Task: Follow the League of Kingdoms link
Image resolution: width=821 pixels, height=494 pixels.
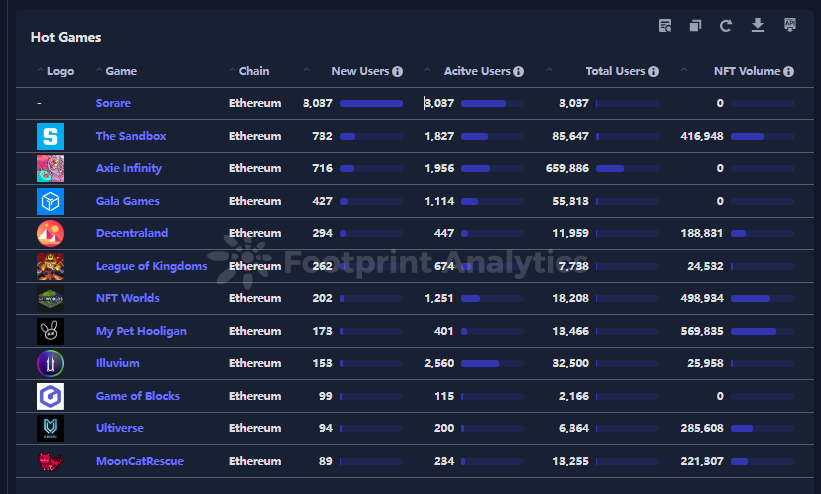Action: coord(151,266)
